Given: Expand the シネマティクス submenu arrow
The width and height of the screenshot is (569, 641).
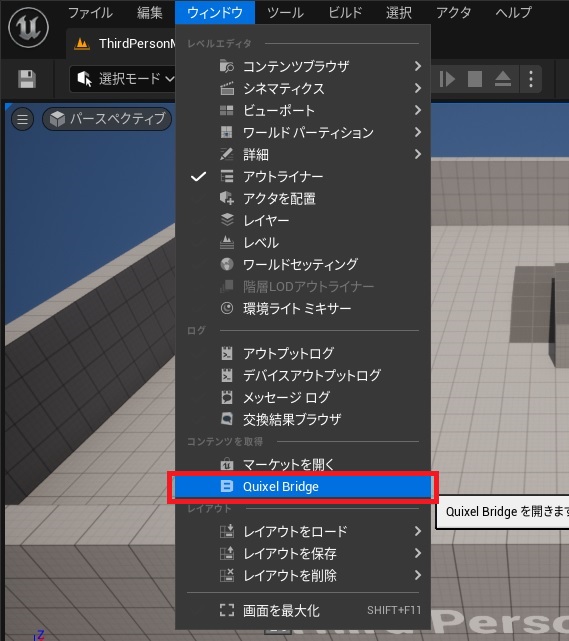Looking at the screenshot, I should click(x=417, y=88).
